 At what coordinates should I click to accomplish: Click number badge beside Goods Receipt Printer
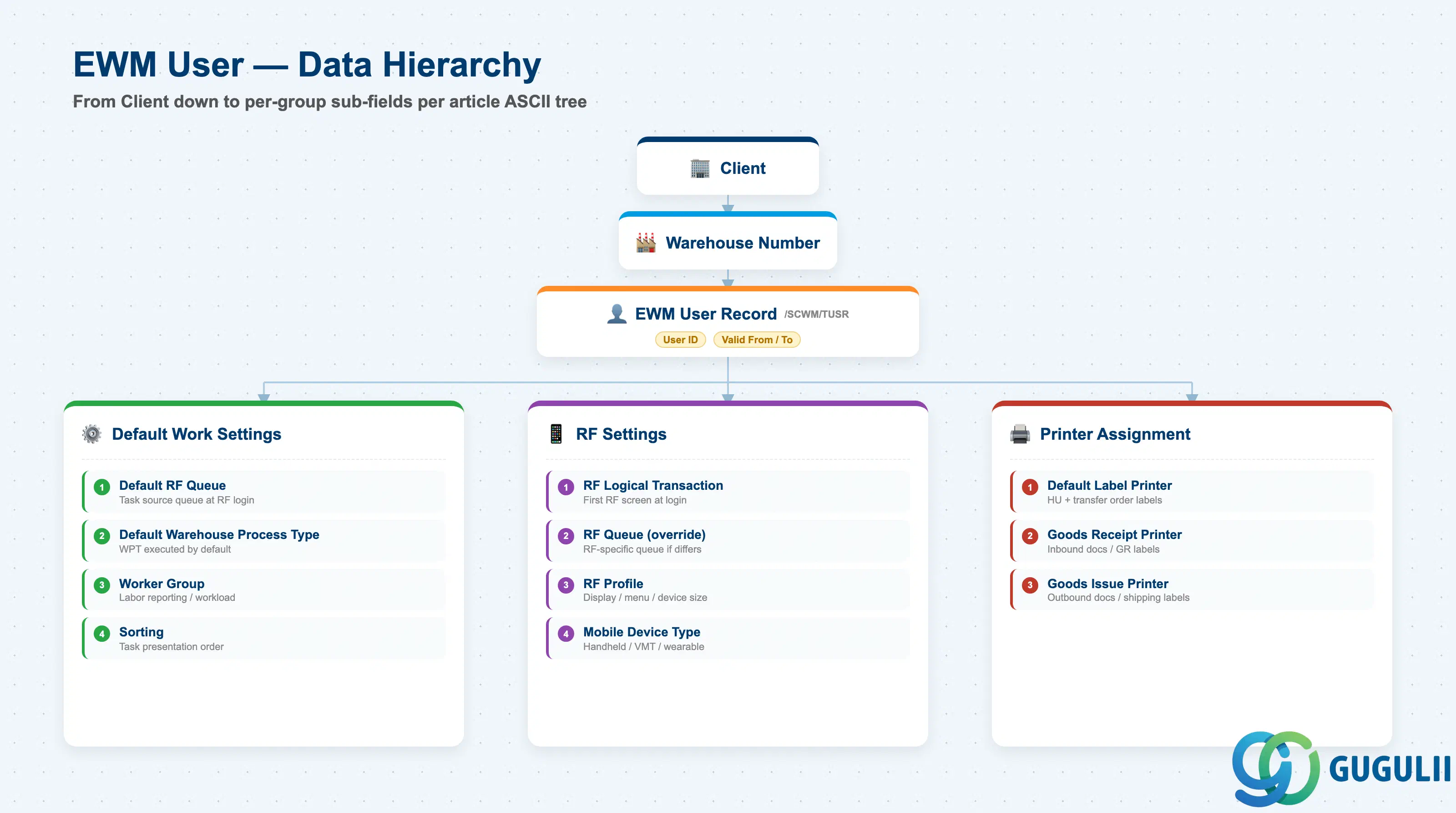1030,536
